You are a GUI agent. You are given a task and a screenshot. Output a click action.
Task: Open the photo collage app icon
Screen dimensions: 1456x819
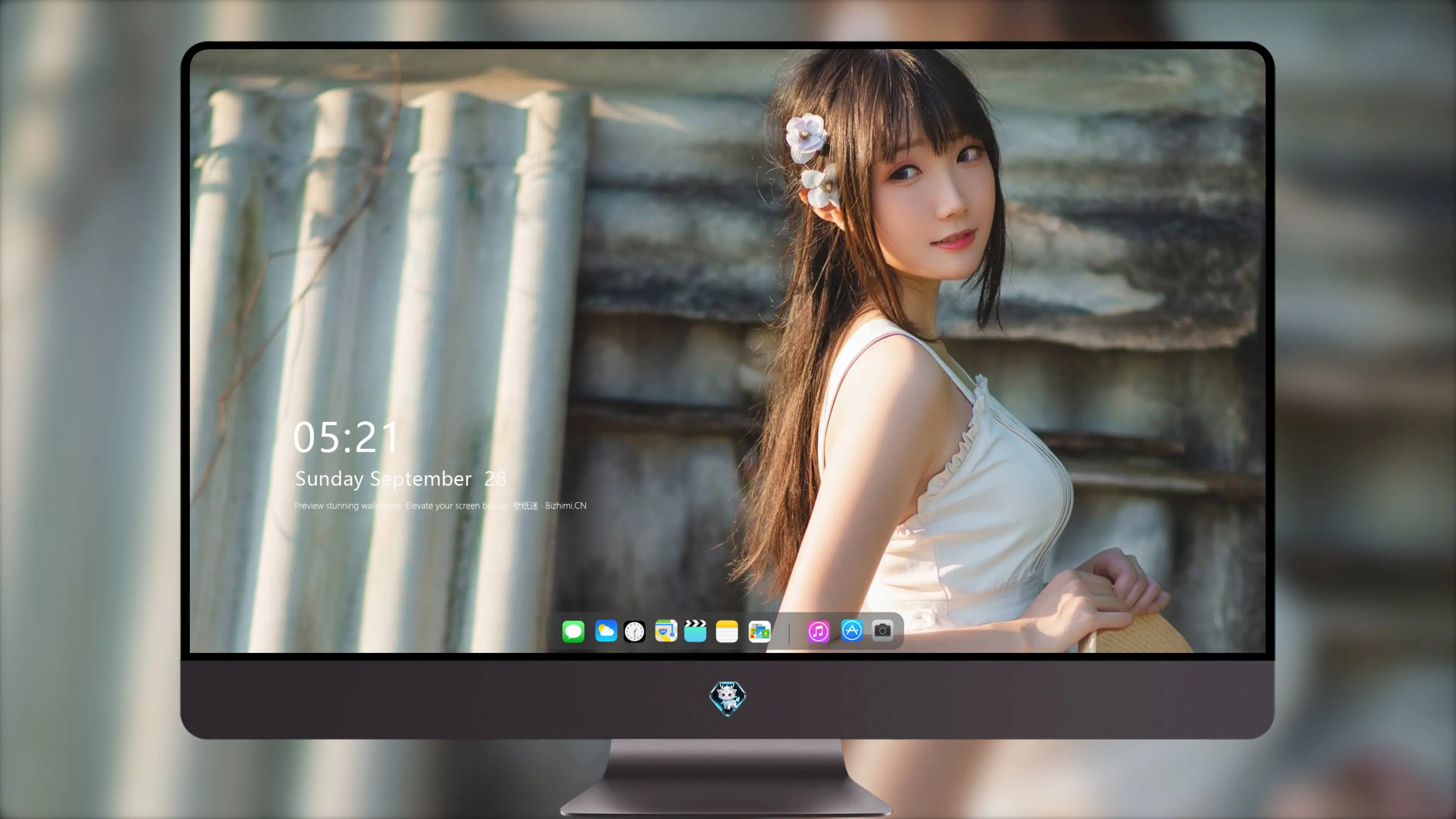(x=759, y=631)
